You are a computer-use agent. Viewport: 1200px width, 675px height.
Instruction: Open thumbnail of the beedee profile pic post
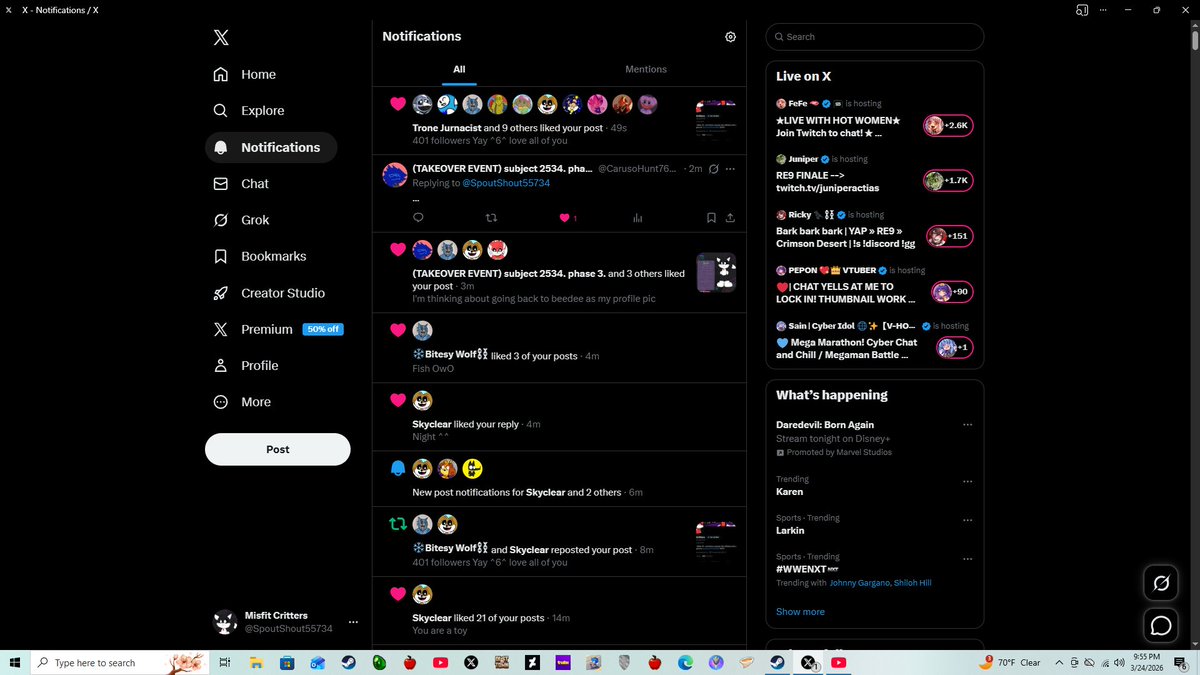click(716, 272)
